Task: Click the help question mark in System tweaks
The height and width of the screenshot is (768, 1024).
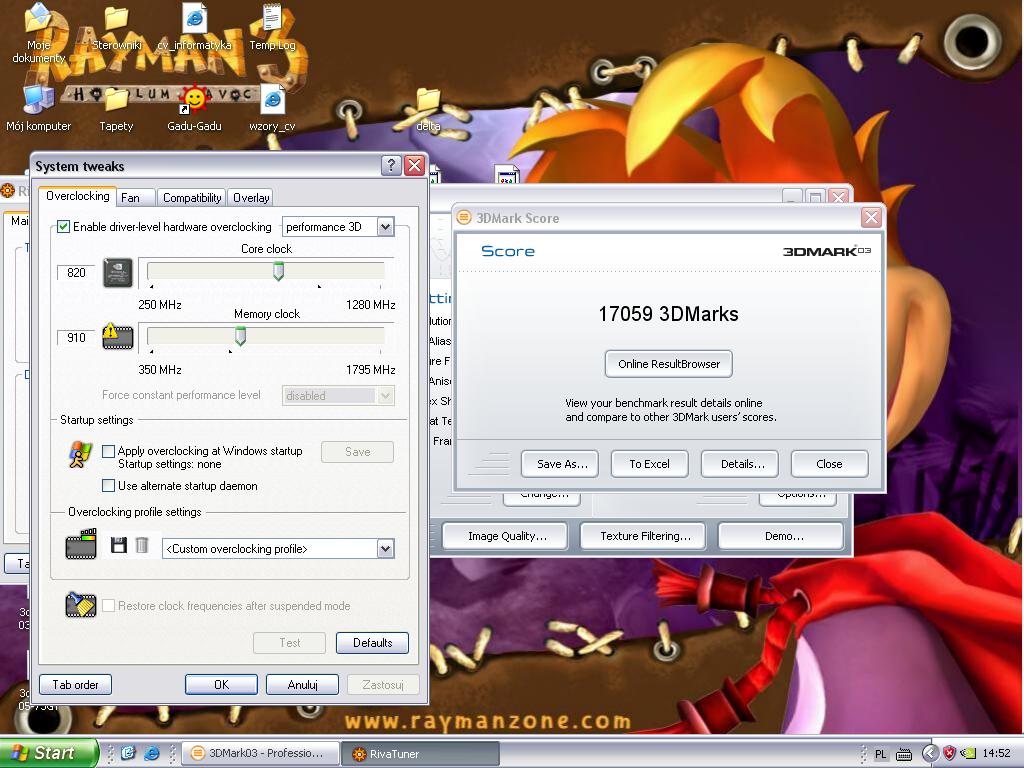Action: pyautogui.click(x=391, y=166)
